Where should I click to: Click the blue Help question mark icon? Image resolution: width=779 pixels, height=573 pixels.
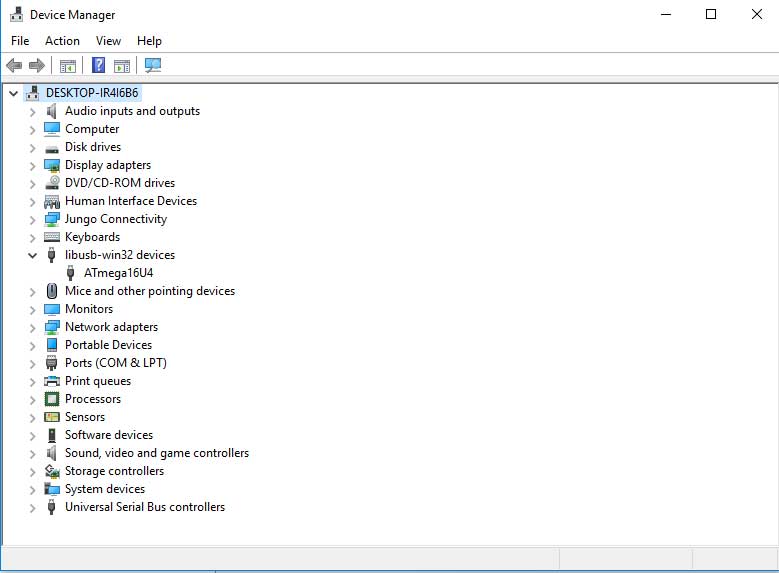[98, 65]
